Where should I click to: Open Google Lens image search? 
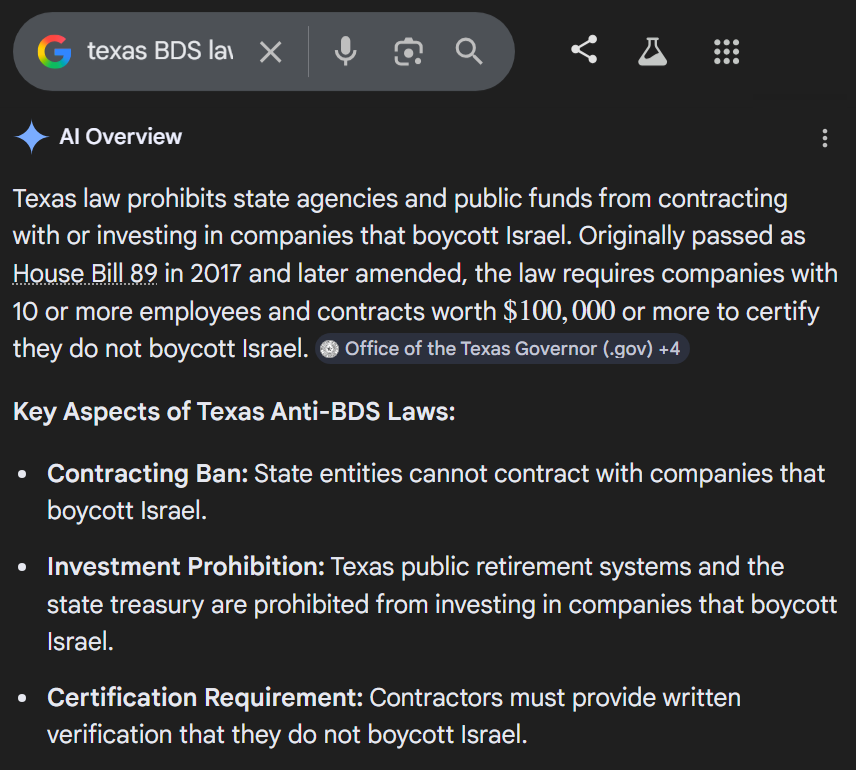coord(408,52)
